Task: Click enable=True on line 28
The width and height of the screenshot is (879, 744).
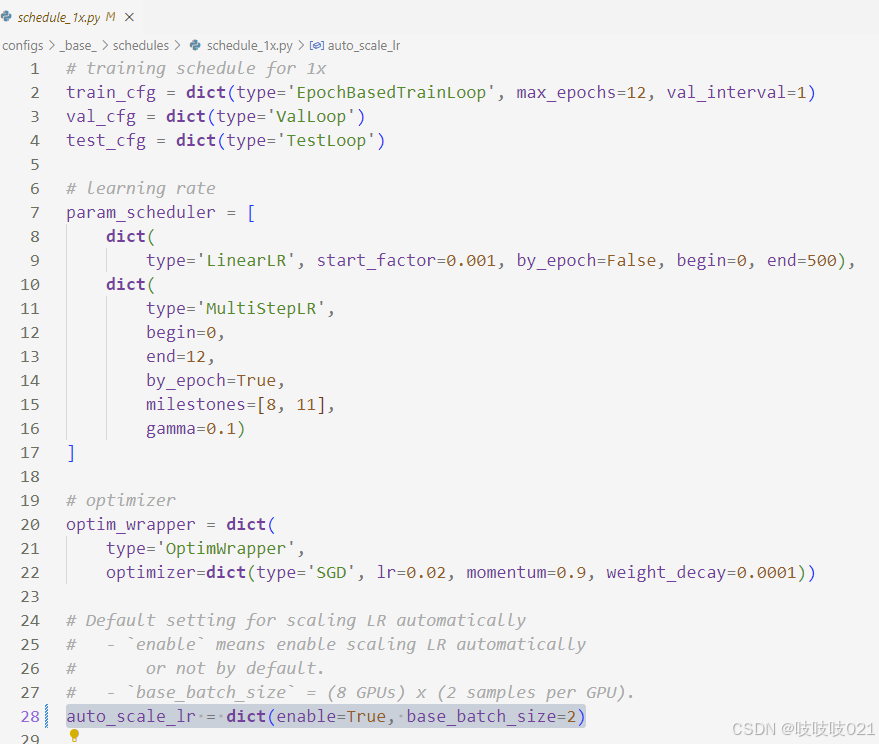Action: pos(331,716)
